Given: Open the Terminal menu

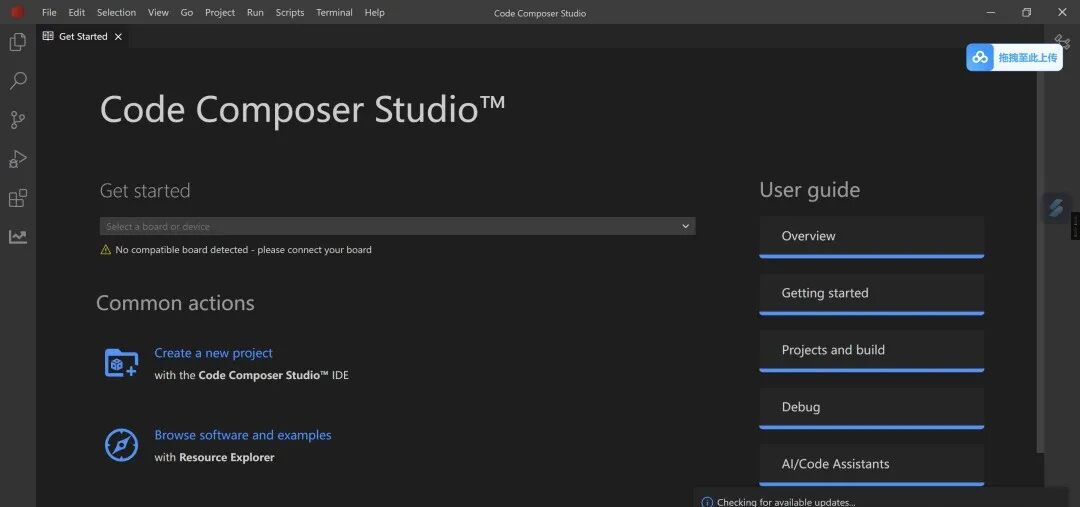Looking at the screenshot, I should [334, 12].
